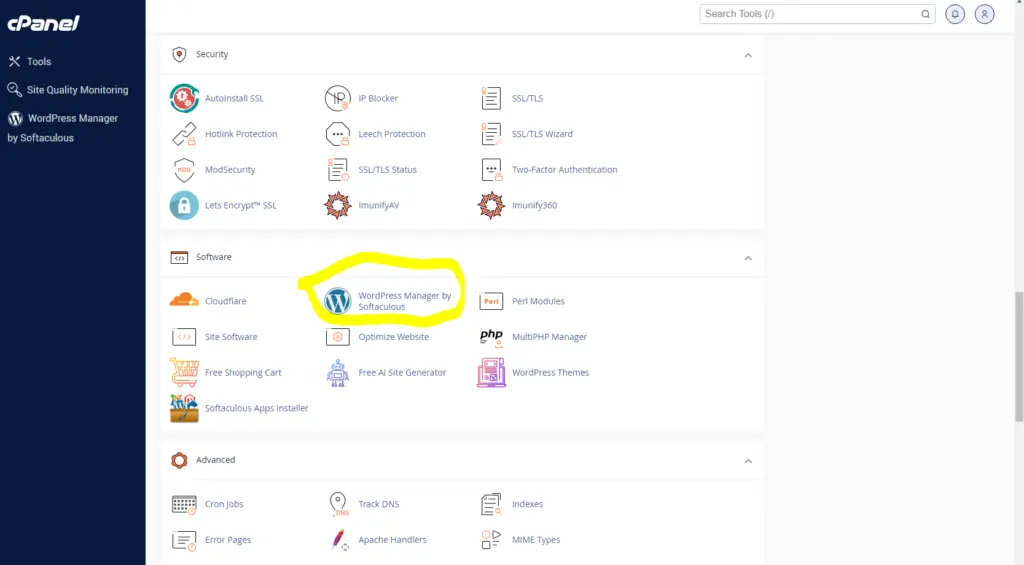Screen dimensions: 1024x565
Task: Click the search magnifier icon
Action: coord(925,14)
